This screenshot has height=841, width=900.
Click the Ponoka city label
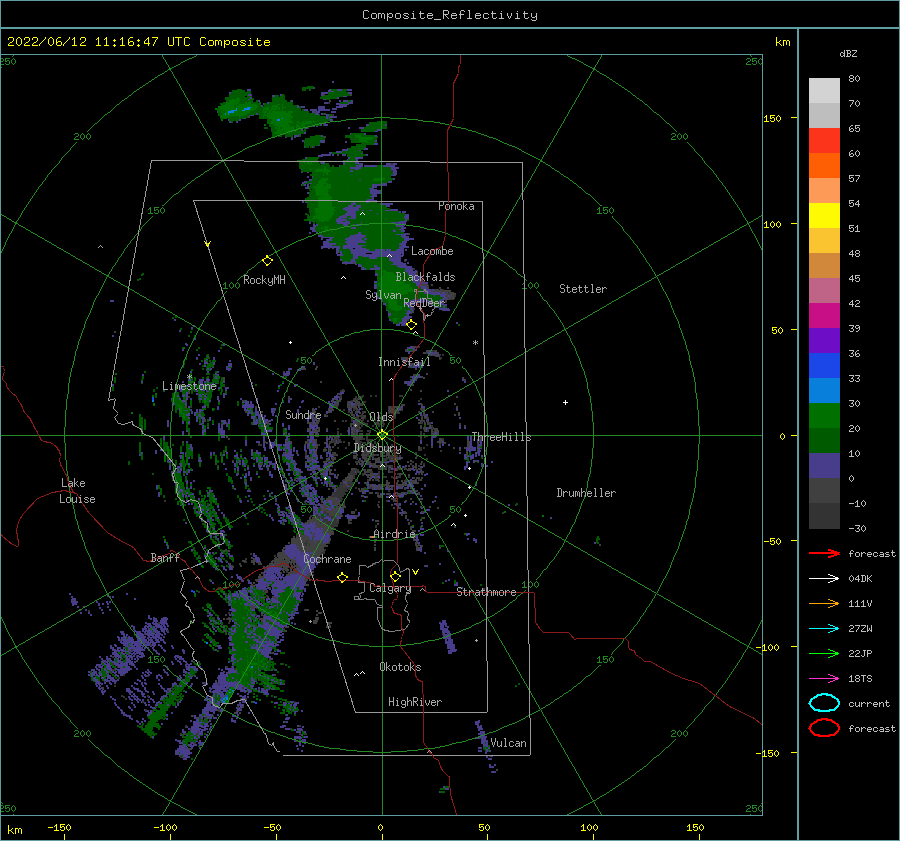coord(456,206)
